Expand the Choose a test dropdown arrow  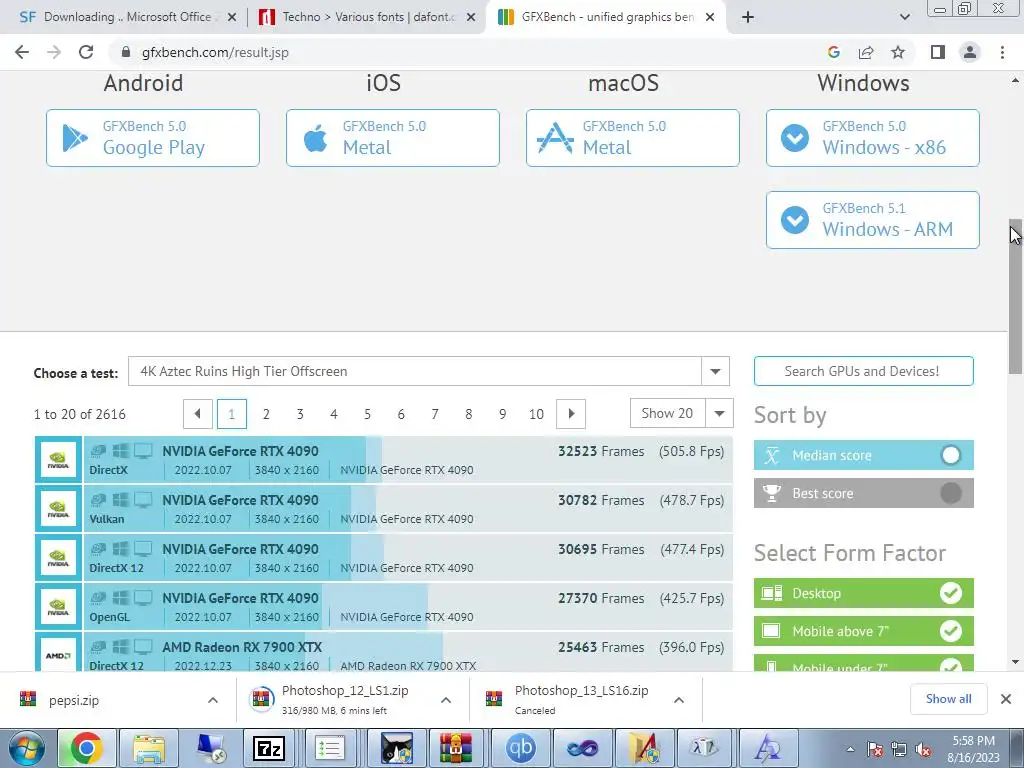(x=715, y=372)
